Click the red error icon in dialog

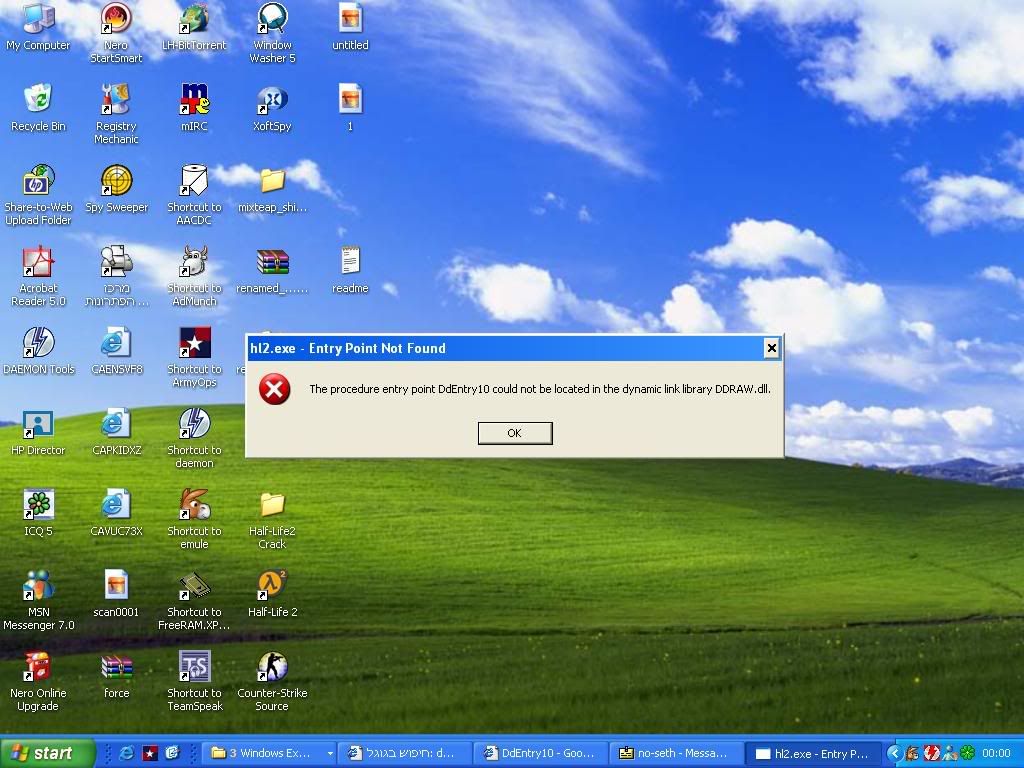click(x=274, y=389)
